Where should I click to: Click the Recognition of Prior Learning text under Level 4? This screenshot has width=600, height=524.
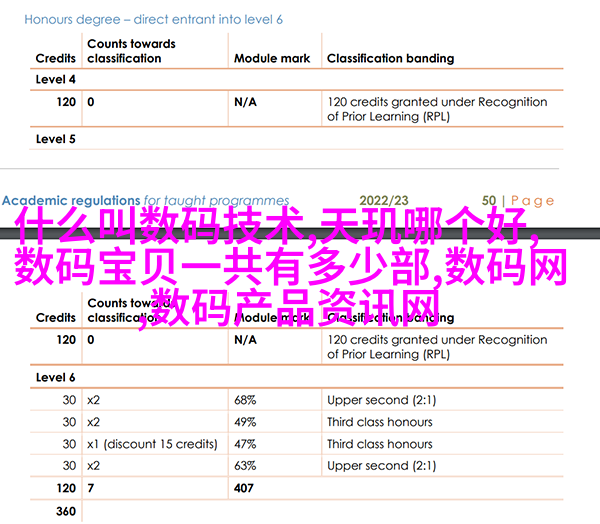(437, 109)
